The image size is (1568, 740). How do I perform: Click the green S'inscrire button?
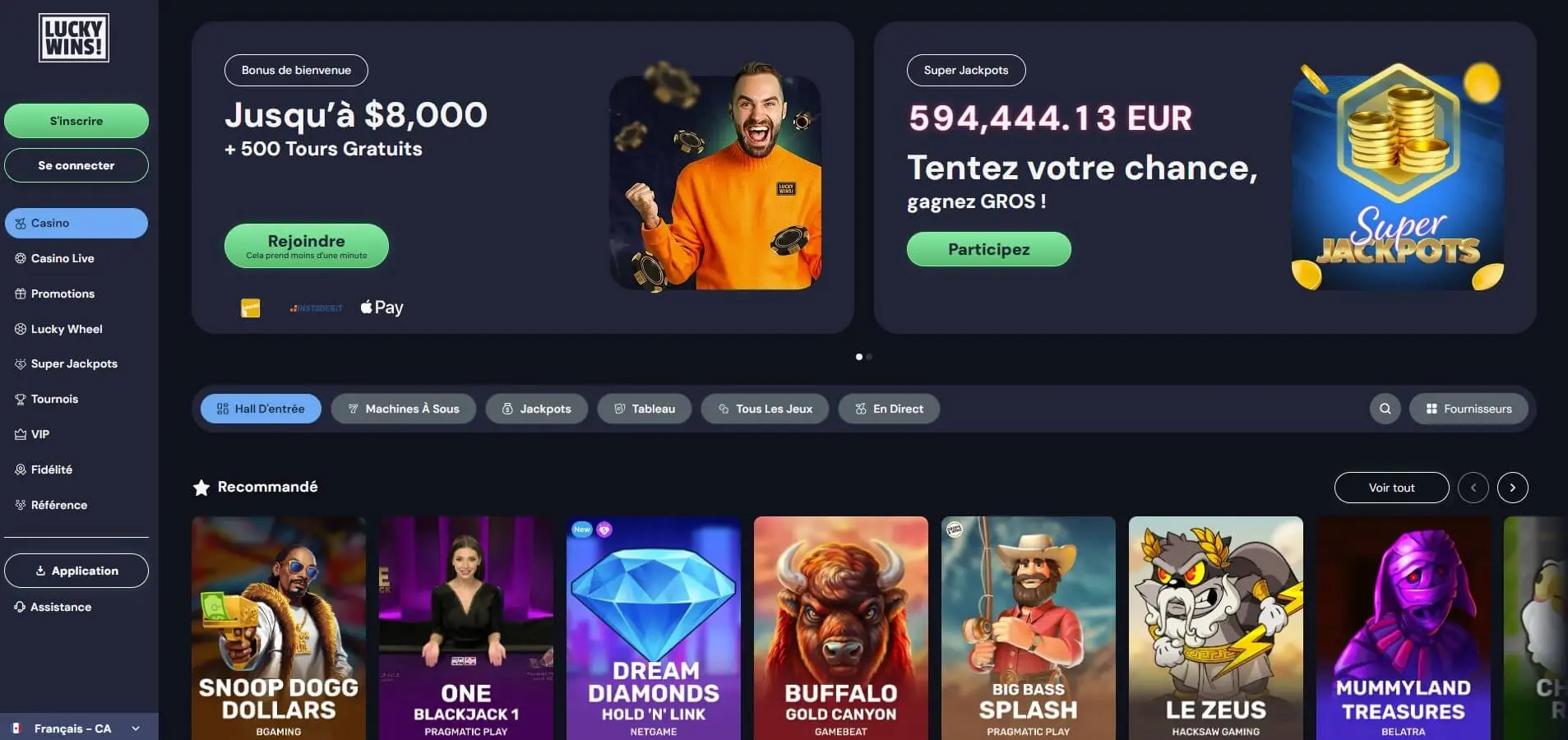(76, 121)
